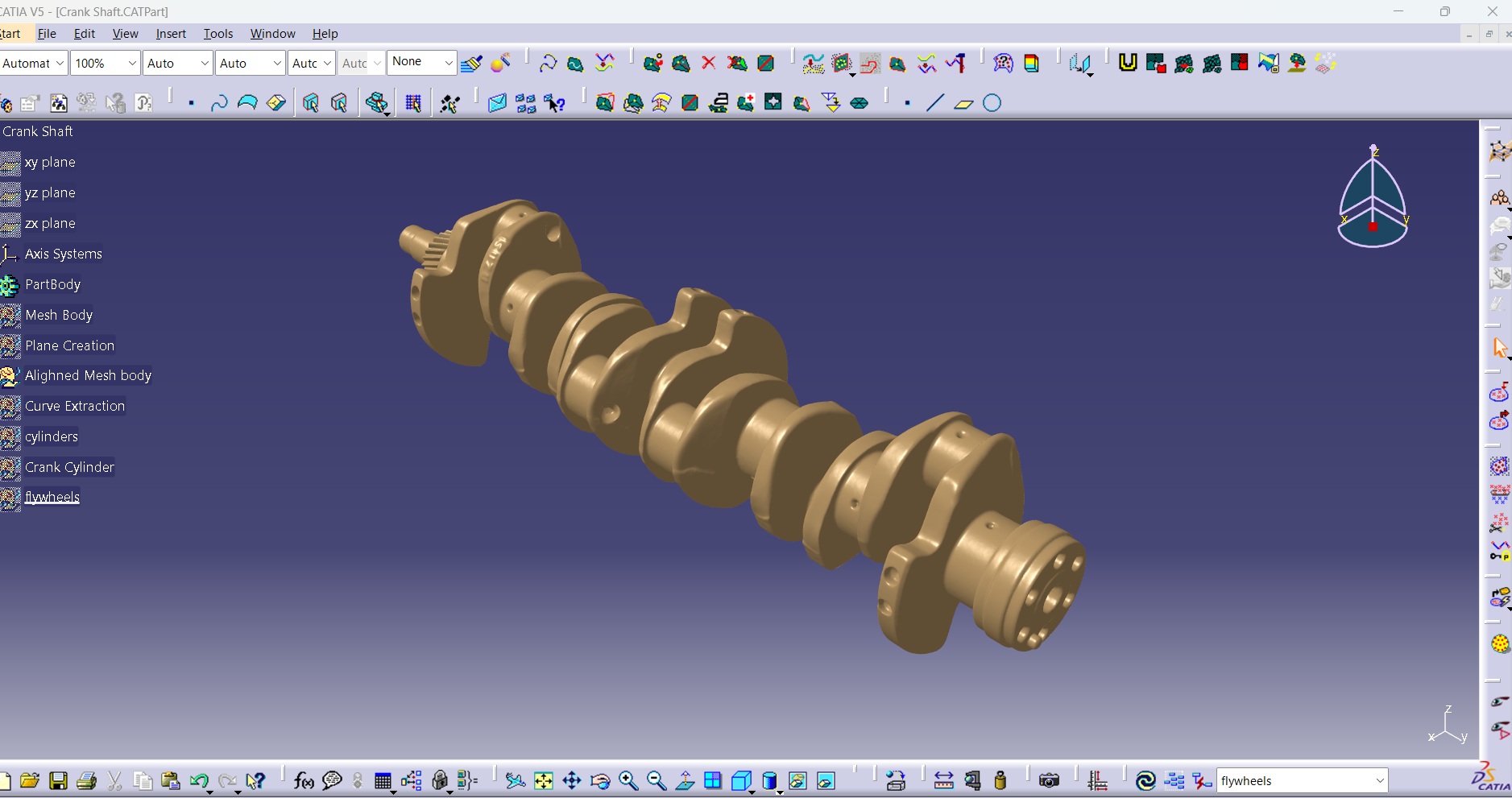Click the What's This help cursor icon
Viewport: 1512px width, 798px height.
[x=255, y=780]
